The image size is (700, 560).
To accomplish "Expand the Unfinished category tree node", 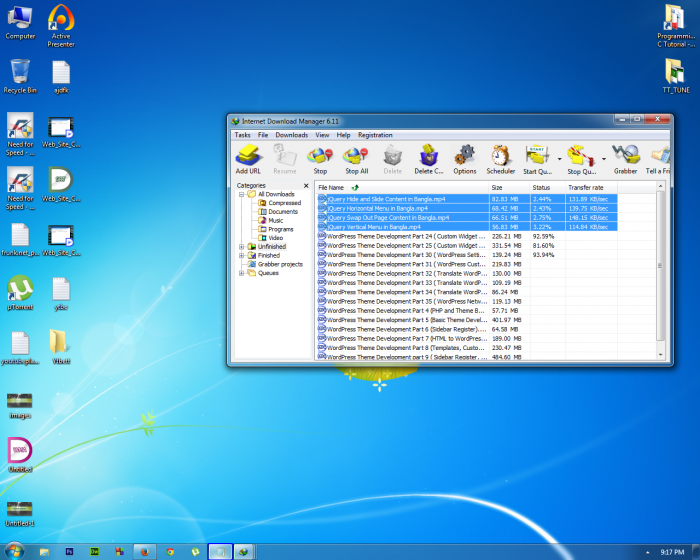I will pos(241,247).
